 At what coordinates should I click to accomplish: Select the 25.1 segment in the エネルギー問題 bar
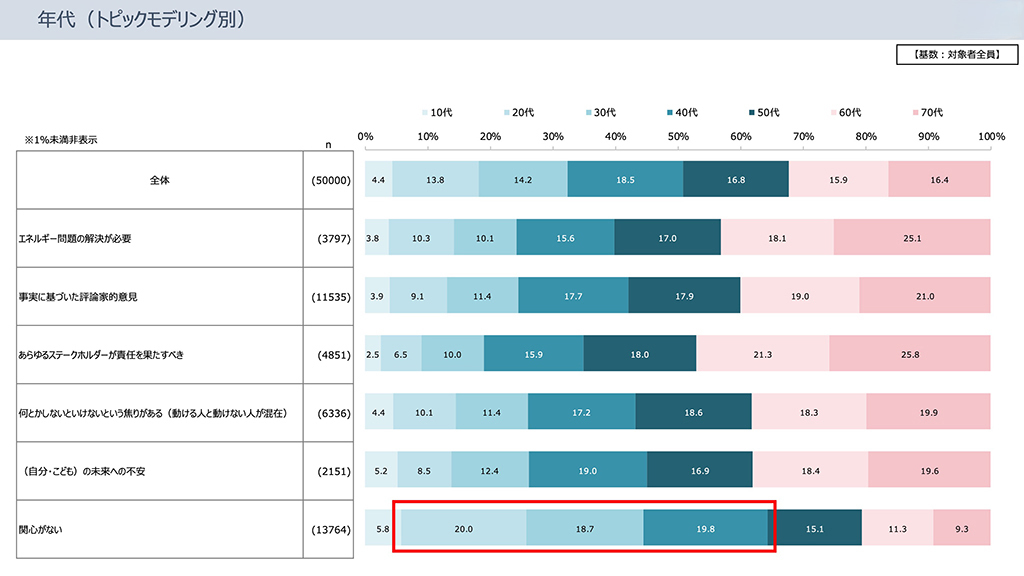click(912, 238)
